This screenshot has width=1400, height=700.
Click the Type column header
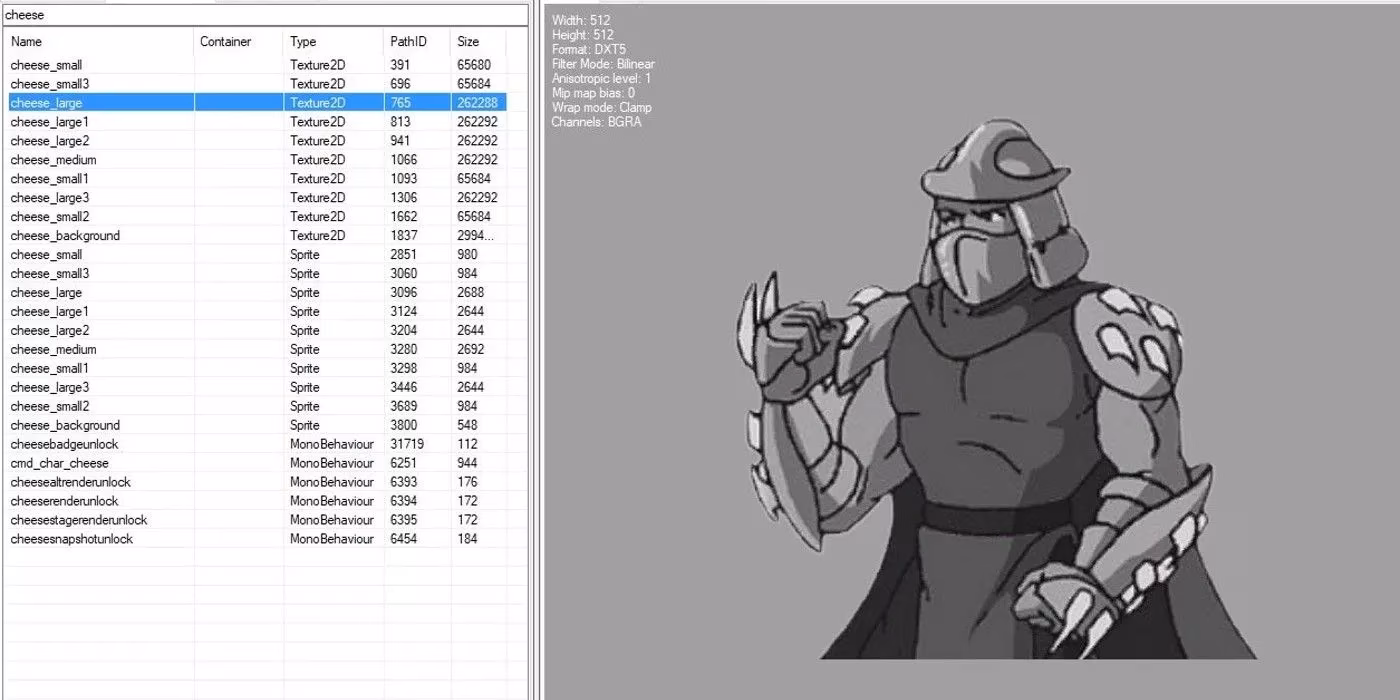point(333,42)
